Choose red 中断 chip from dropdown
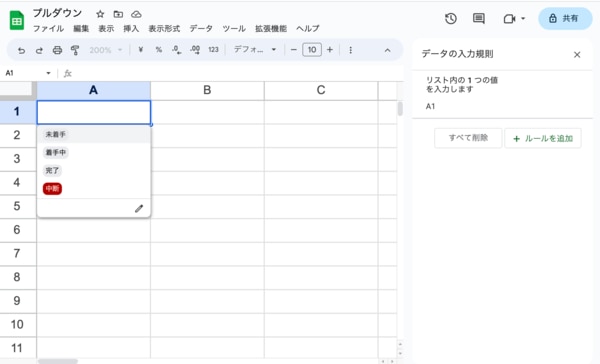The height and width of the screenshot is (364, 600). (x=52, y=189)
